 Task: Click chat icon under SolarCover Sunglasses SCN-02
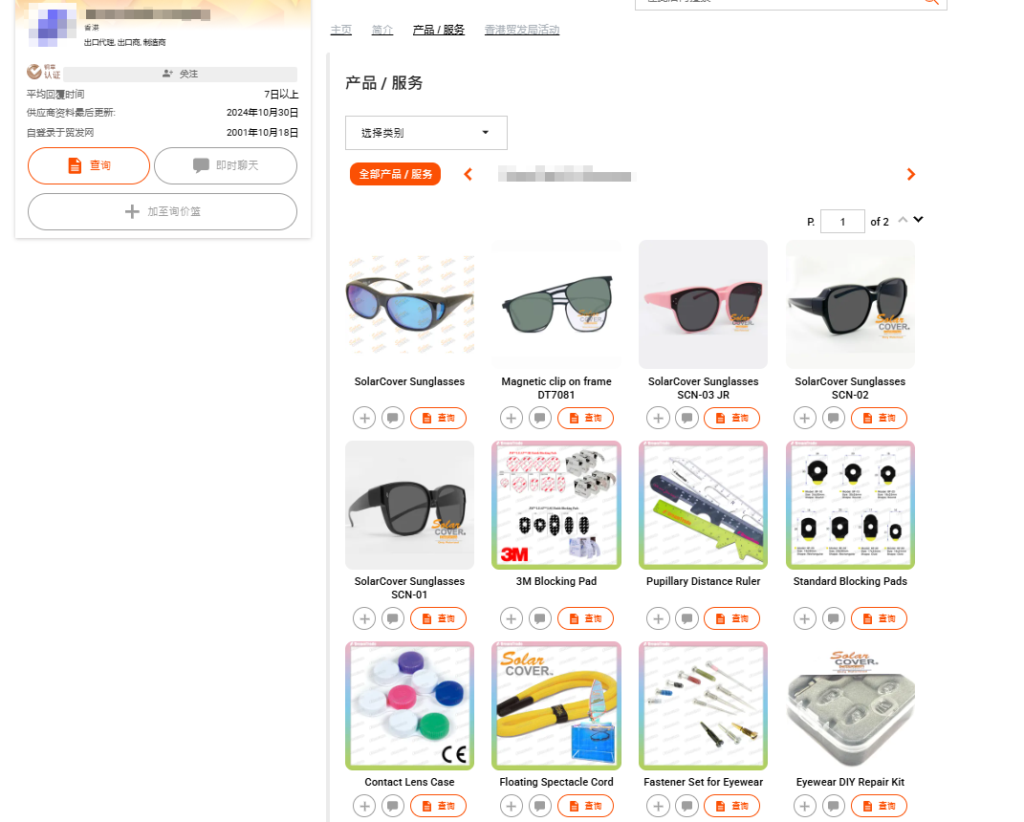point(834,418)
